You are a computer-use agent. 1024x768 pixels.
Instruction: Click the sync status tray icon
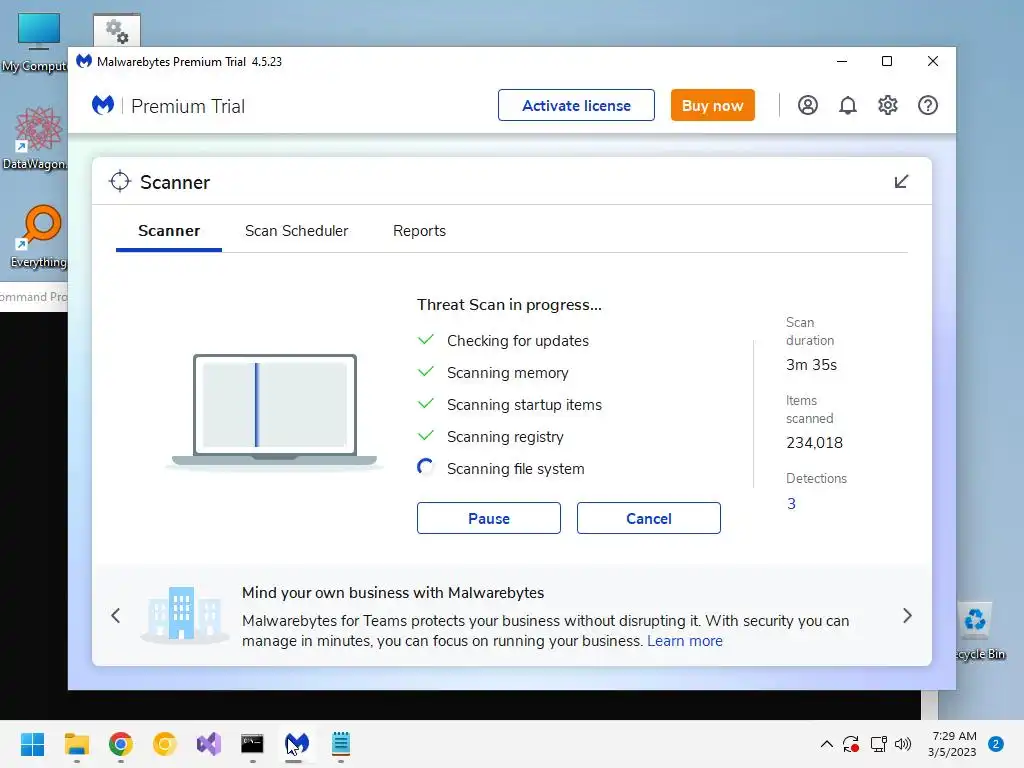click(850, 744)
